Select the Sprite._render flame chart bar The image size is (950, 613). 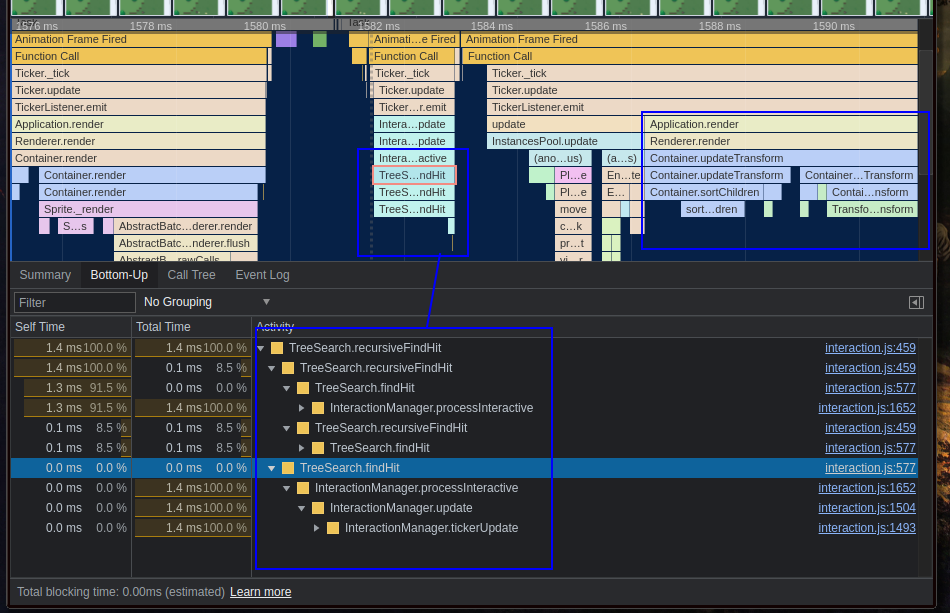coord(148,209)
